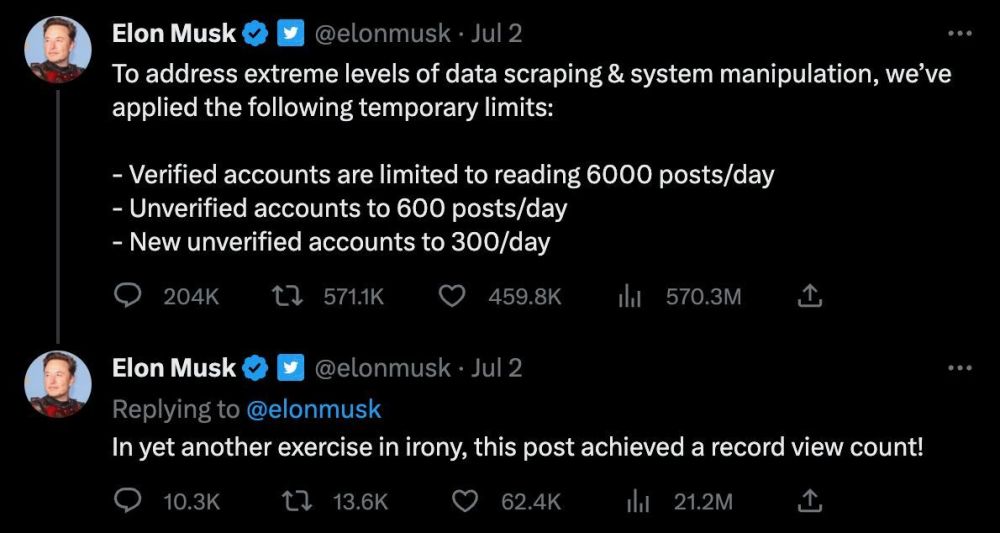
Task: Open the Elon Musk display name in first tweet
Action: [173, 33]
